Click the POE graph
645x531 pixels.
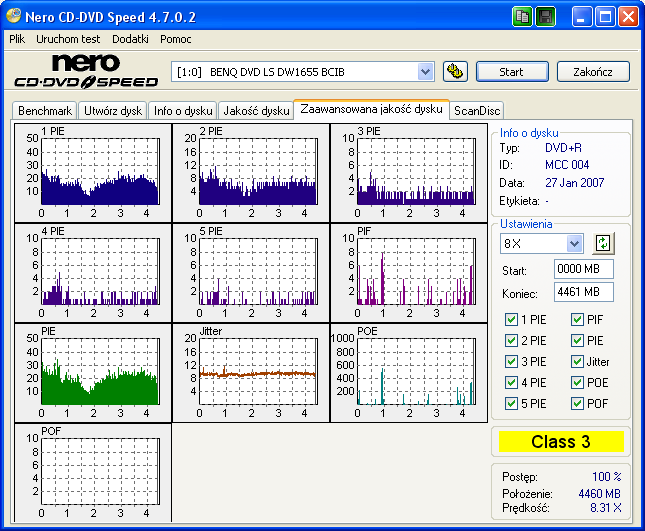coord(416,372)
